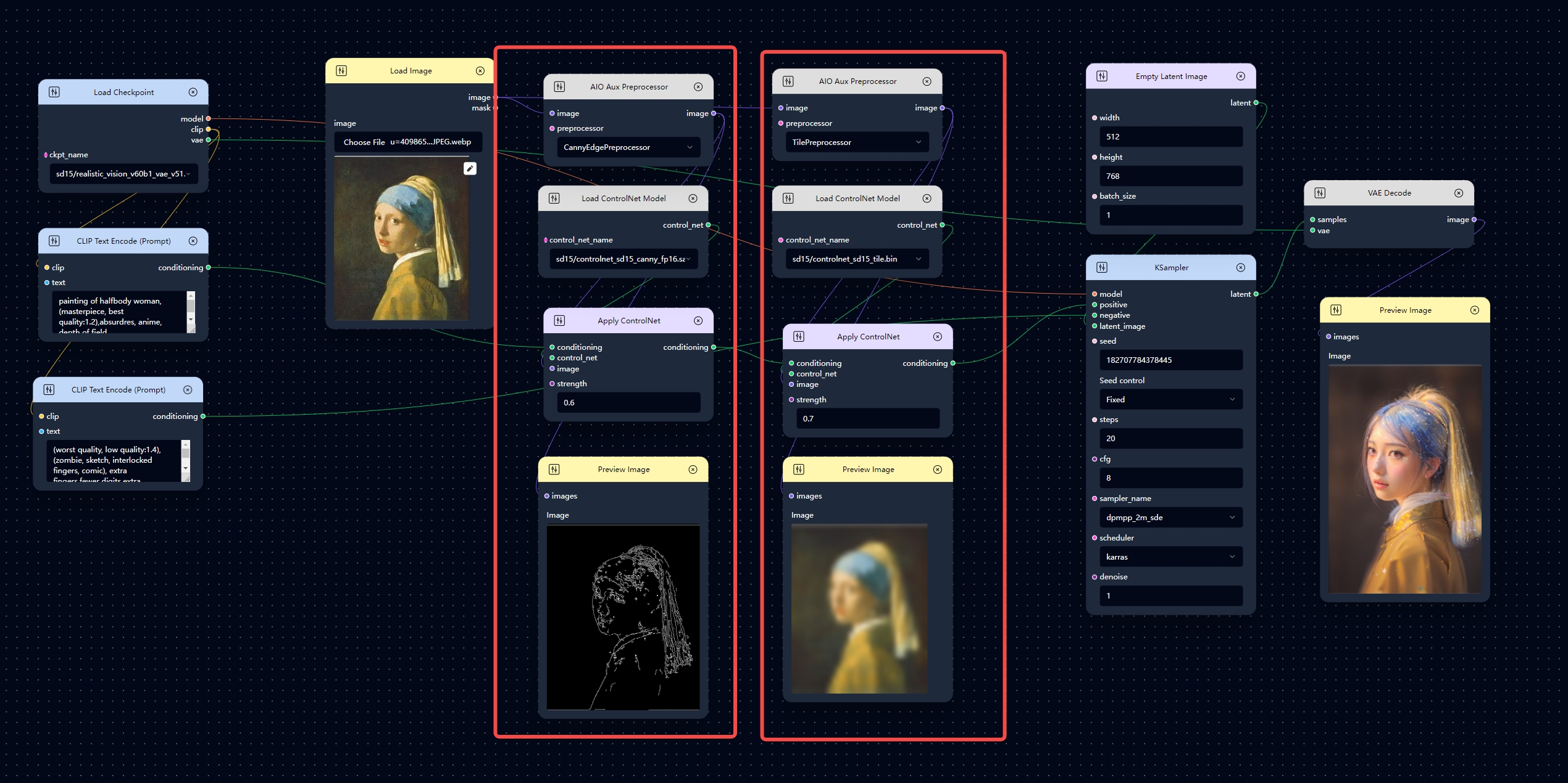Open the controlnet_sd15_canny model dropdown

point(623,259)
